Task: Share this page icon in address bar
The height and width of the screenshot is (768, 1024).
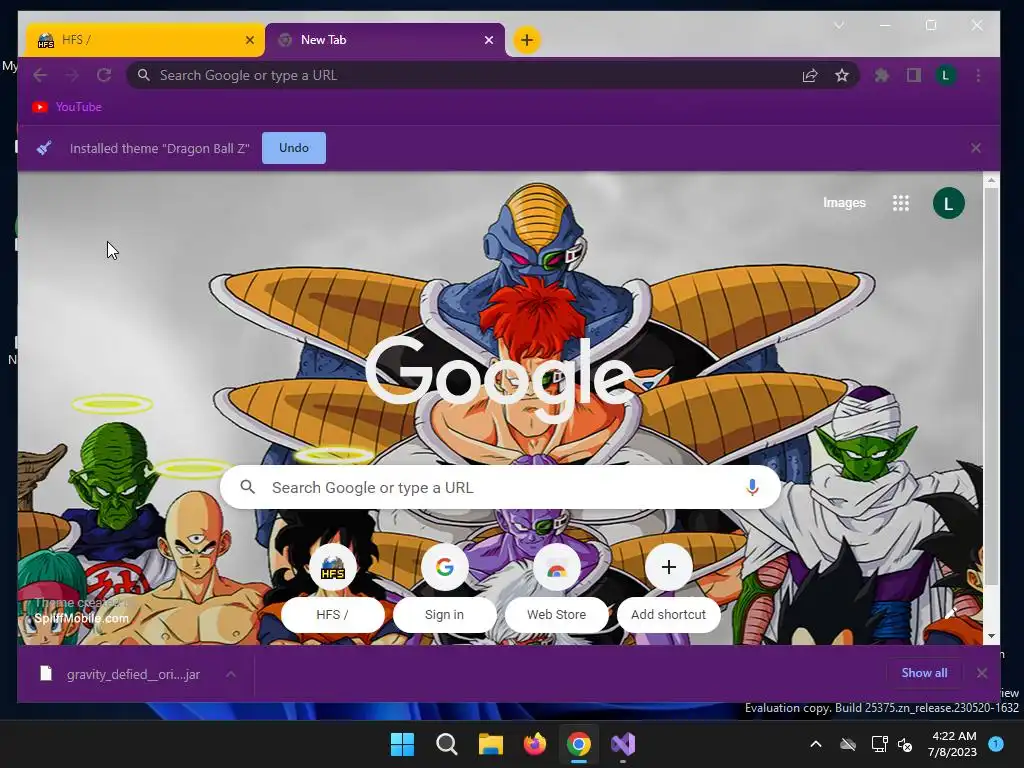Action: click(810, 75)
